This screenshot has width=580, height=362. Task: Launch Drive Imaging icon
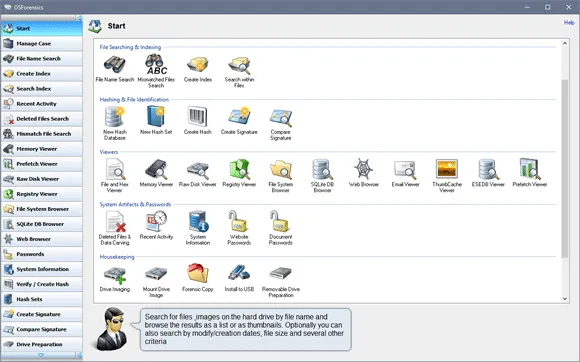[x=115, y=275]
